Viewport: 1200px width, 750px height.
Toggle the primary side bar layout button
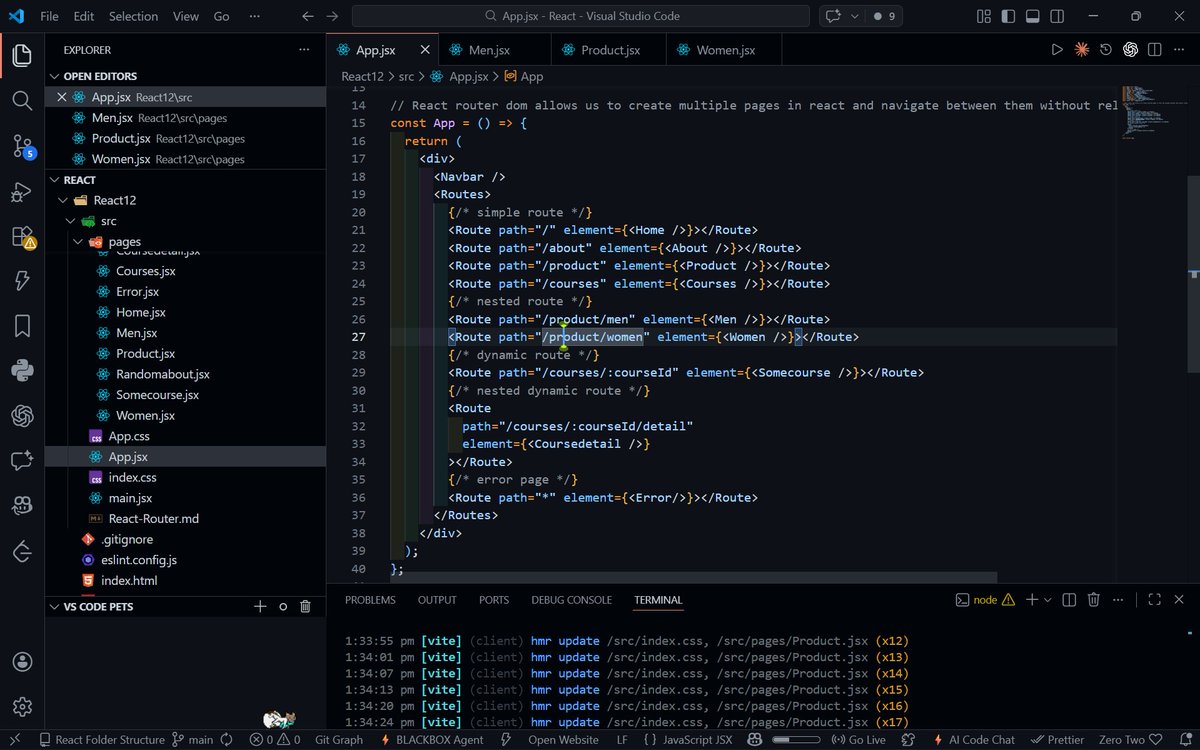[1008, 16]
